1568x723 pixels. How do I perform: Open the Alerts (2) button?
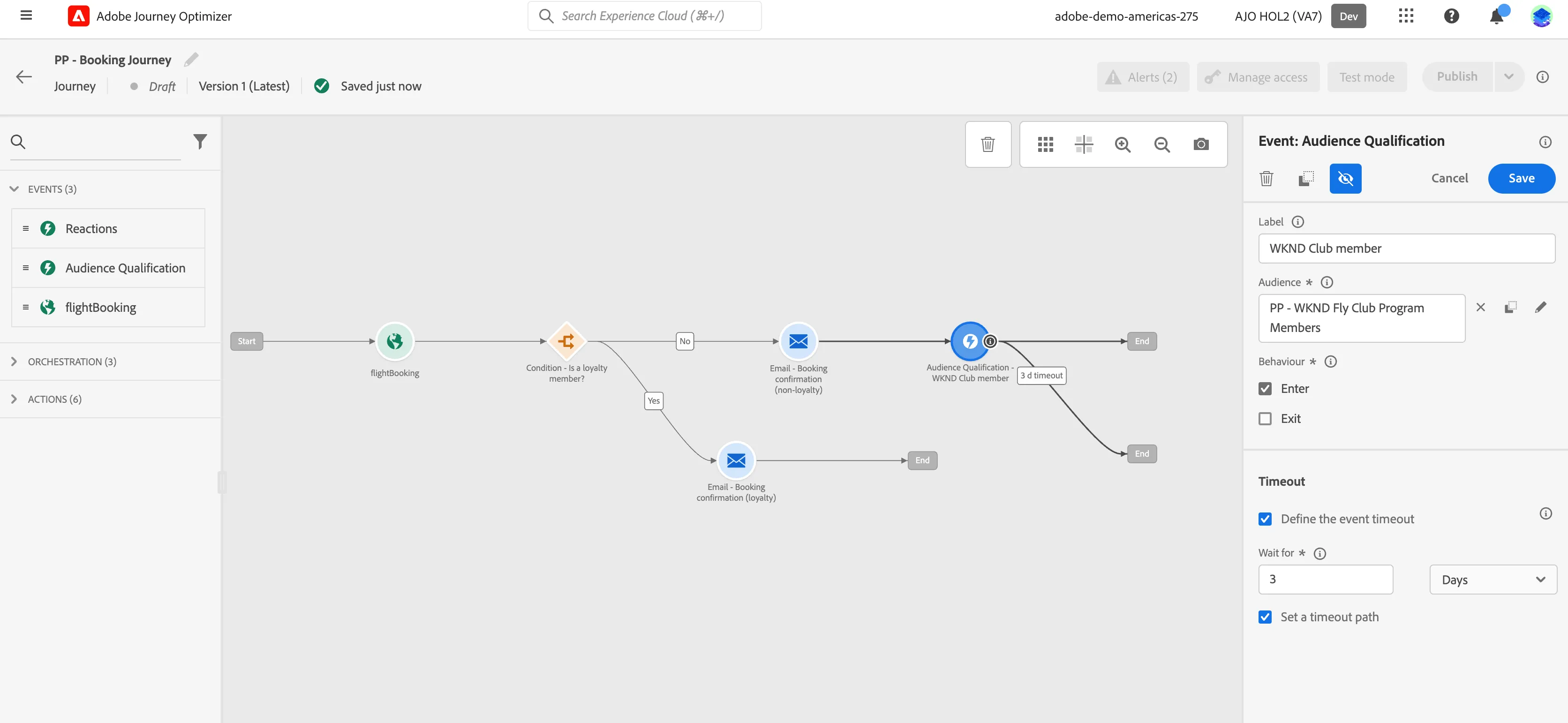(1143, 77)
